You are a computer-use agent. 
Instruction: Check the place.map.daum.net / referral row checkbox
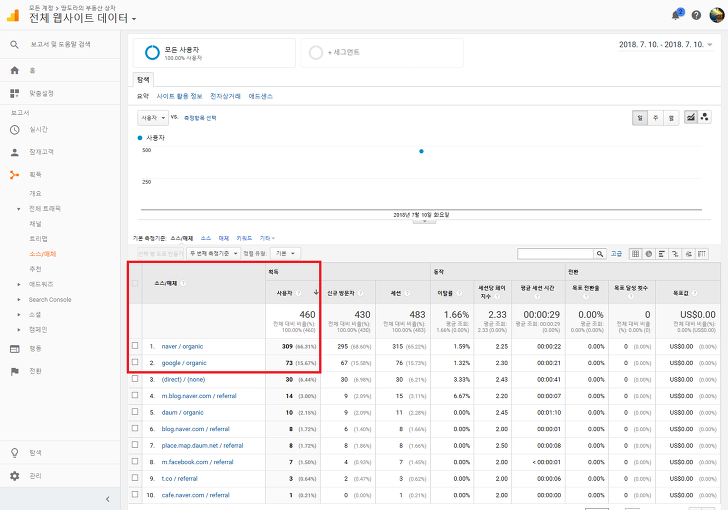click(135, 445)
